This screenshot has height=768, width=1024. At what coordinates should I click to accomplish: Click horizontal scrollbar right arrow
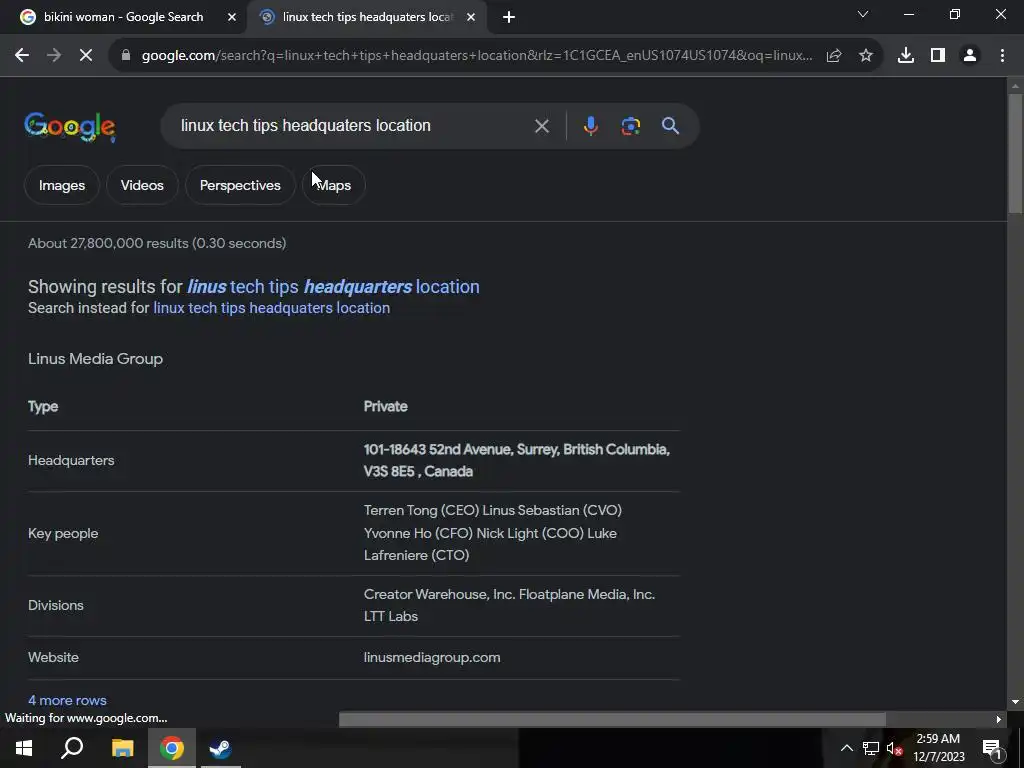point(999,720)
